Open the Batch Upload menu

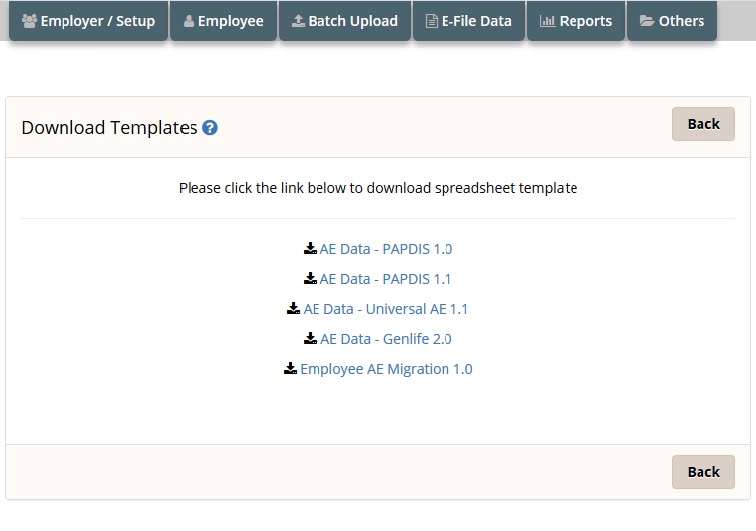345,21
